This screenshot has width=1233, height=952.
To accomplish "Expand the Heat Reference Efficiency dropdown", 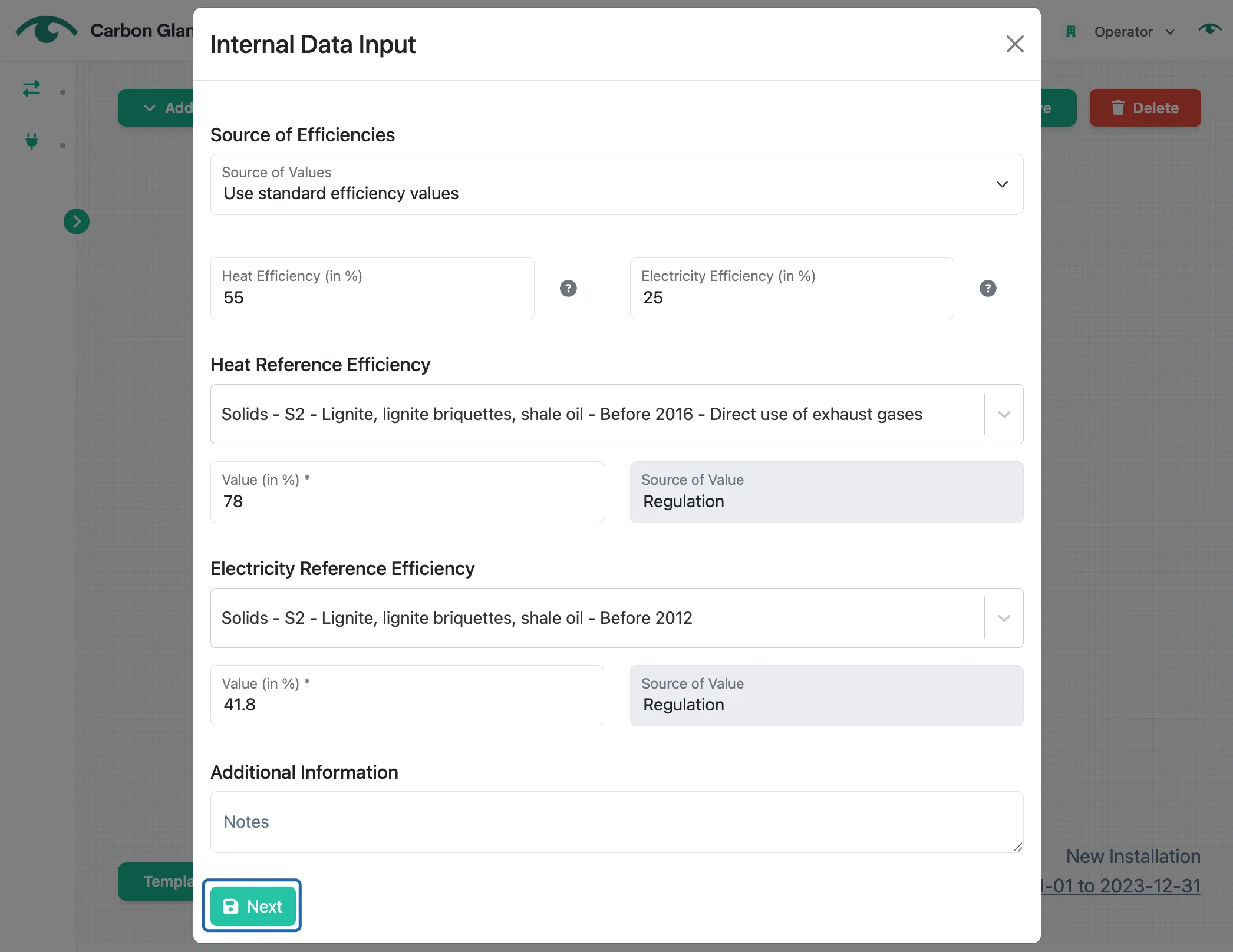I will point(1004,414).
